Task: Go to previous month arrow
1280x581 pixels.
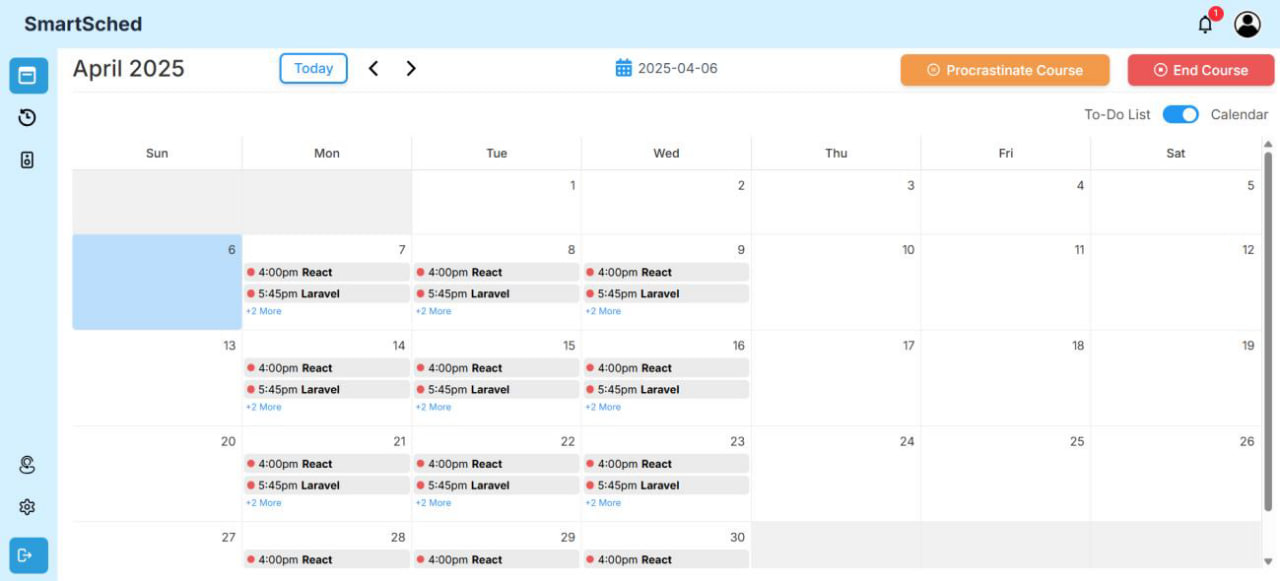Action: point(373,68)
